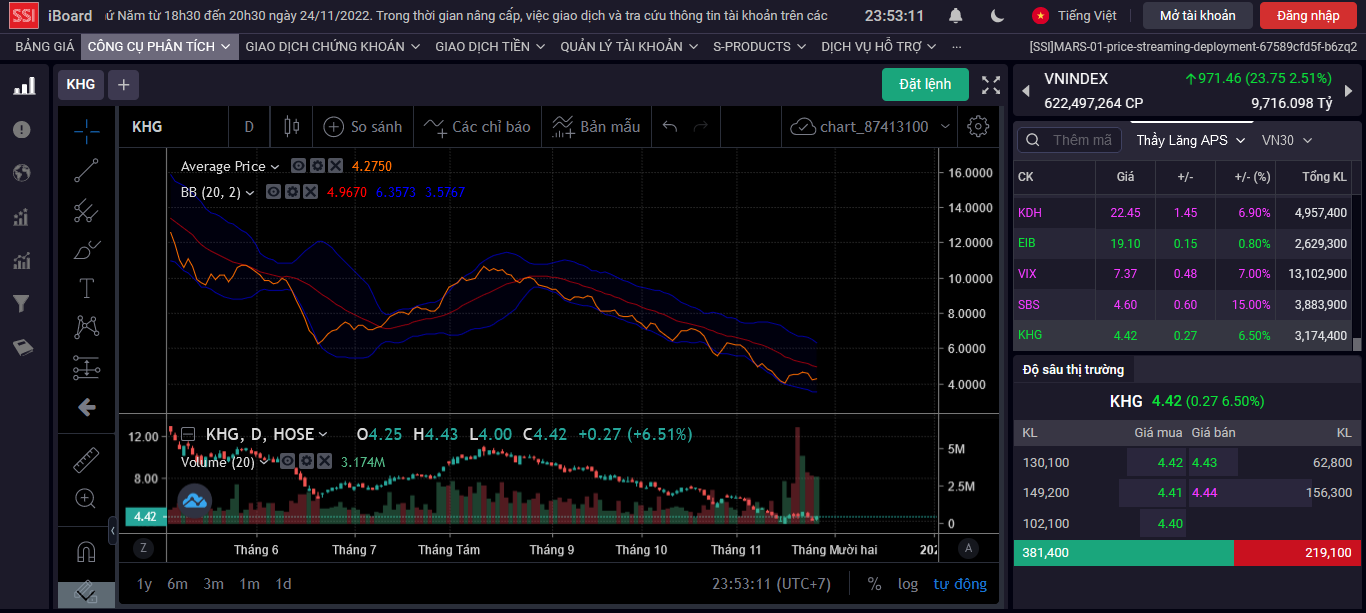Select the brush drawing tool

click(87, 249)
